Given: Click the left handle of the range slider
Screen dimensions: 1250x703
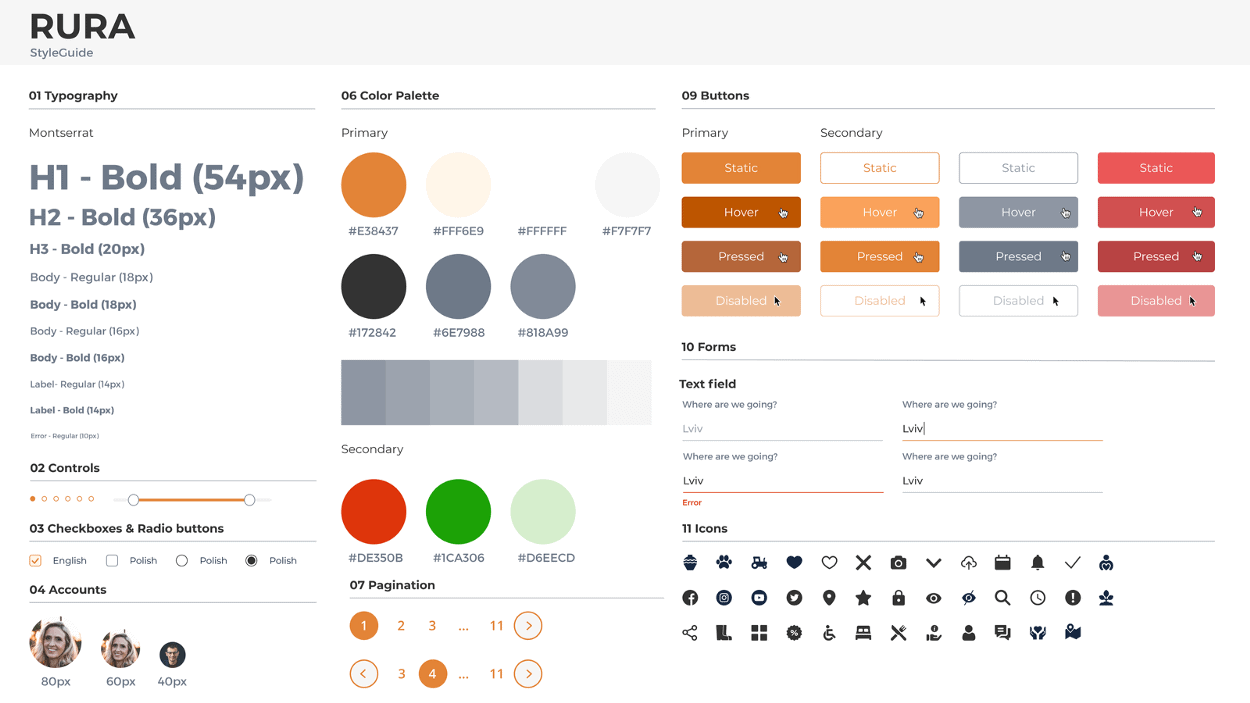Looking at the screenshot, I should click(133, 500).
